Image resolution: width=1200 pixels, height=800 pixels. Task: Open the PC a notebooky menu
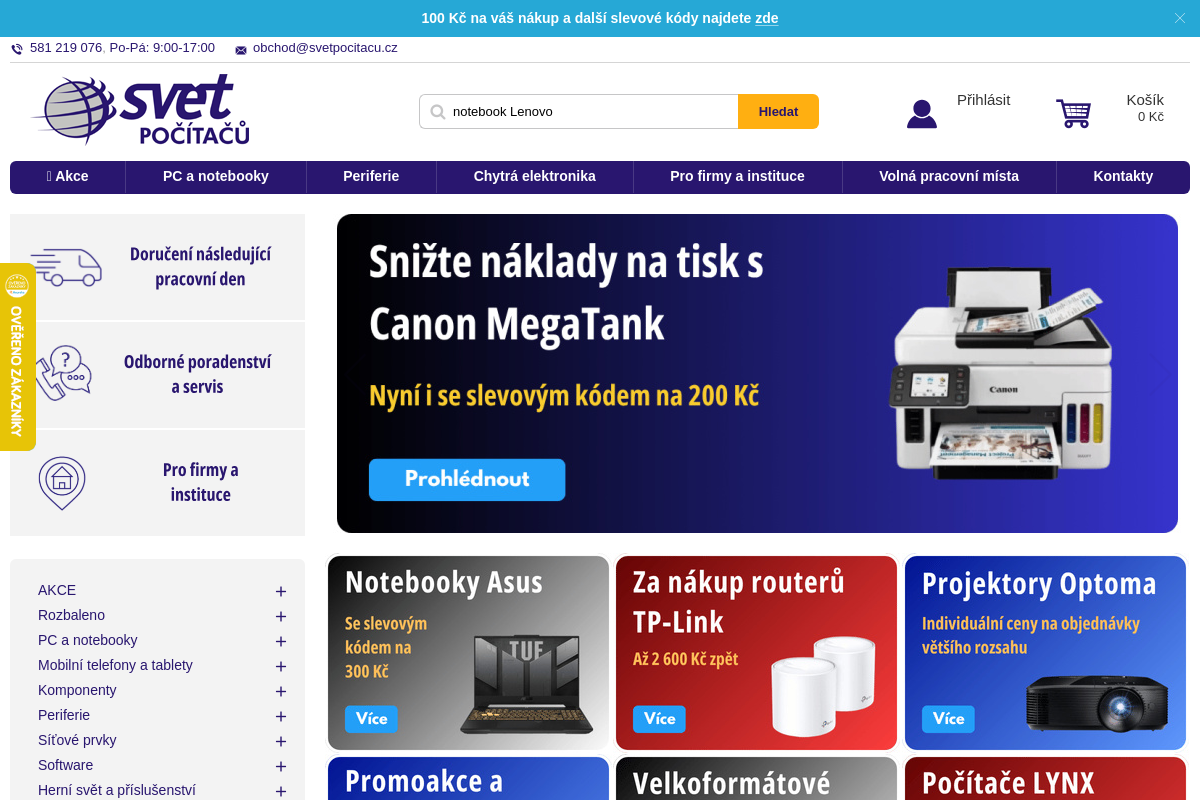pos(216,177)
